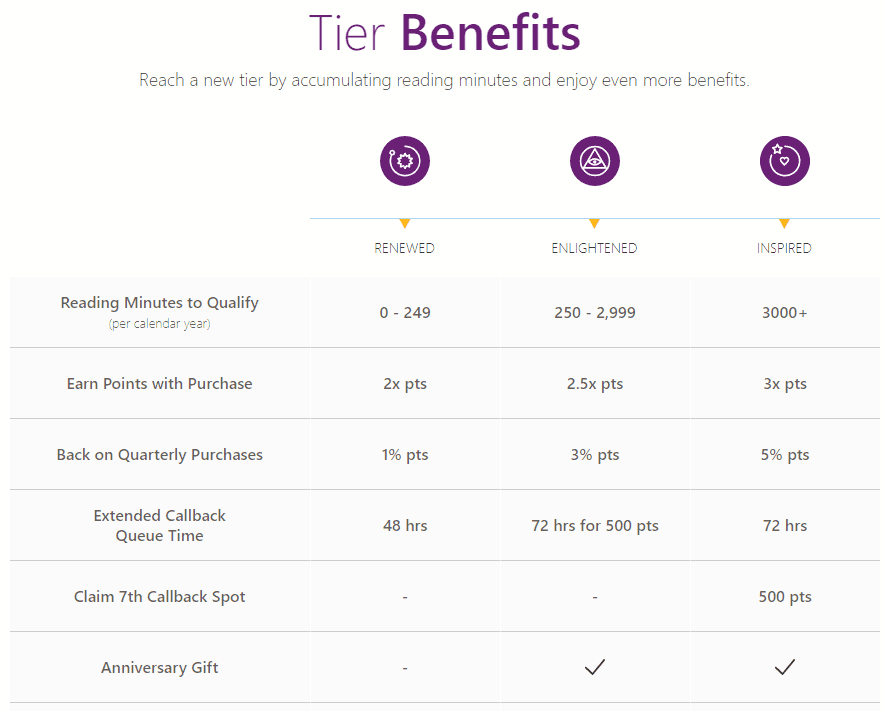
Task: Click the Enlightened Anniversary Gift checkmark
Action: point(595,667)
